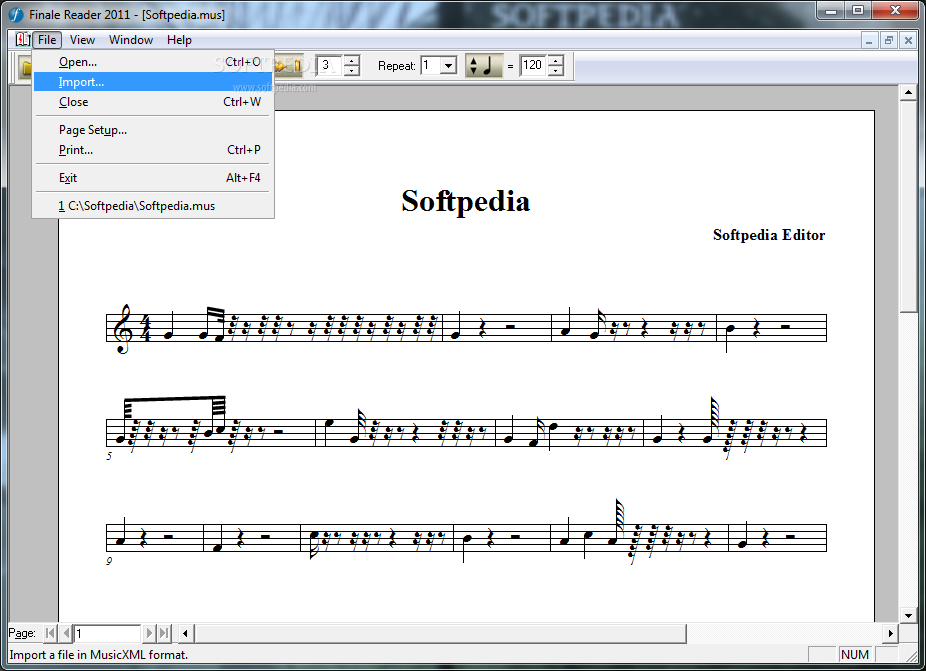Open the Window menu
Image resolution: width=926 pixels, height=671 pixels.
pyautogui.click(x=131, y=40)
